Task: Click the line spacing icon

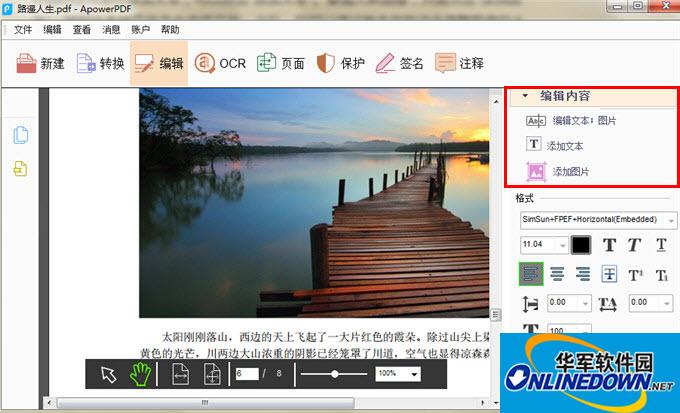Action: coord(530,304)
